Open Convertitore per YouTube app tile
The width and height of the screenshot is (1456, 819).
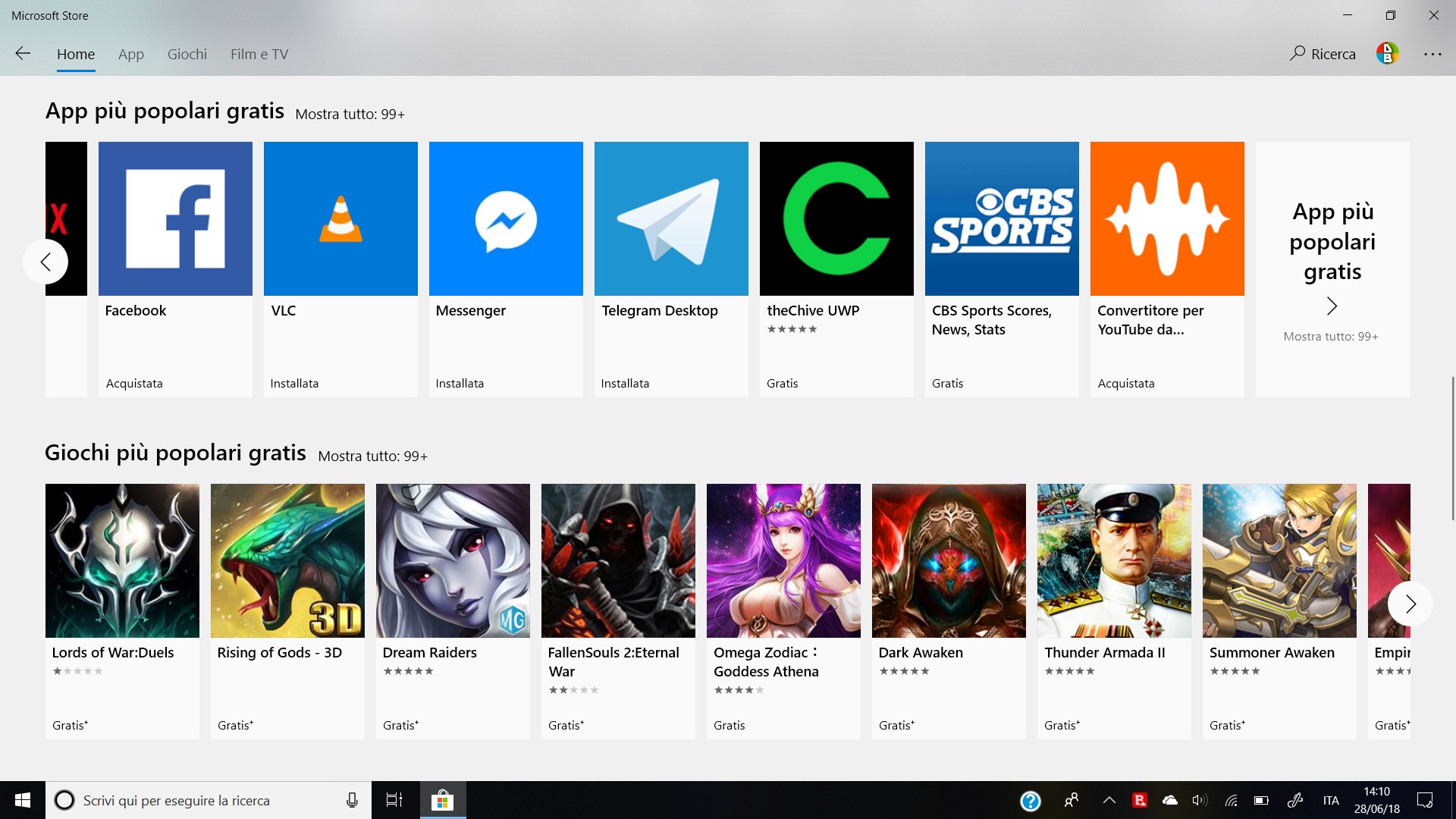pyautogui.click(x=1167, y=268)
